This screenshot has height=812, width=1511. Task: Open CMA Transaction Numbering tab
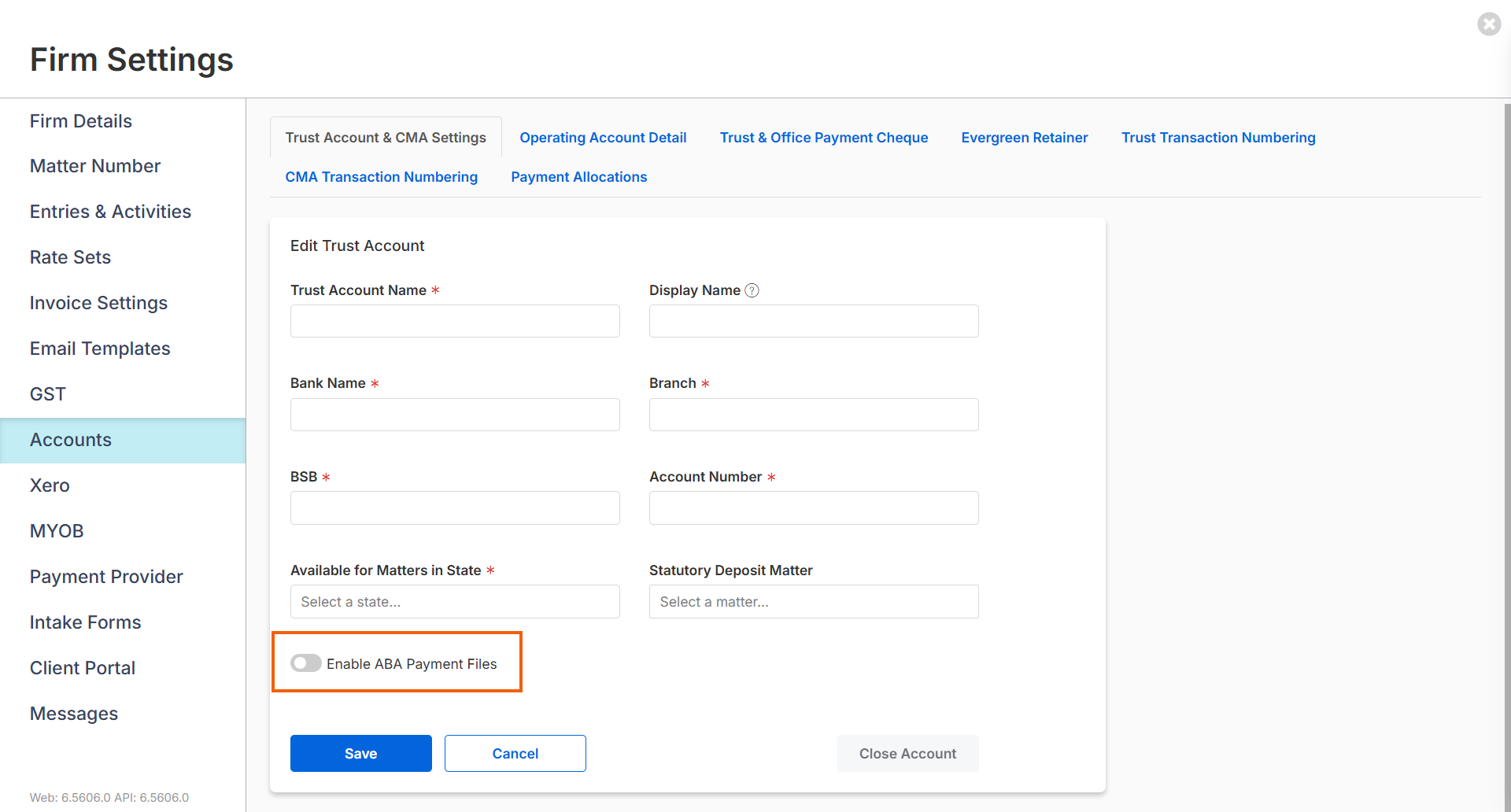(382, 177)
